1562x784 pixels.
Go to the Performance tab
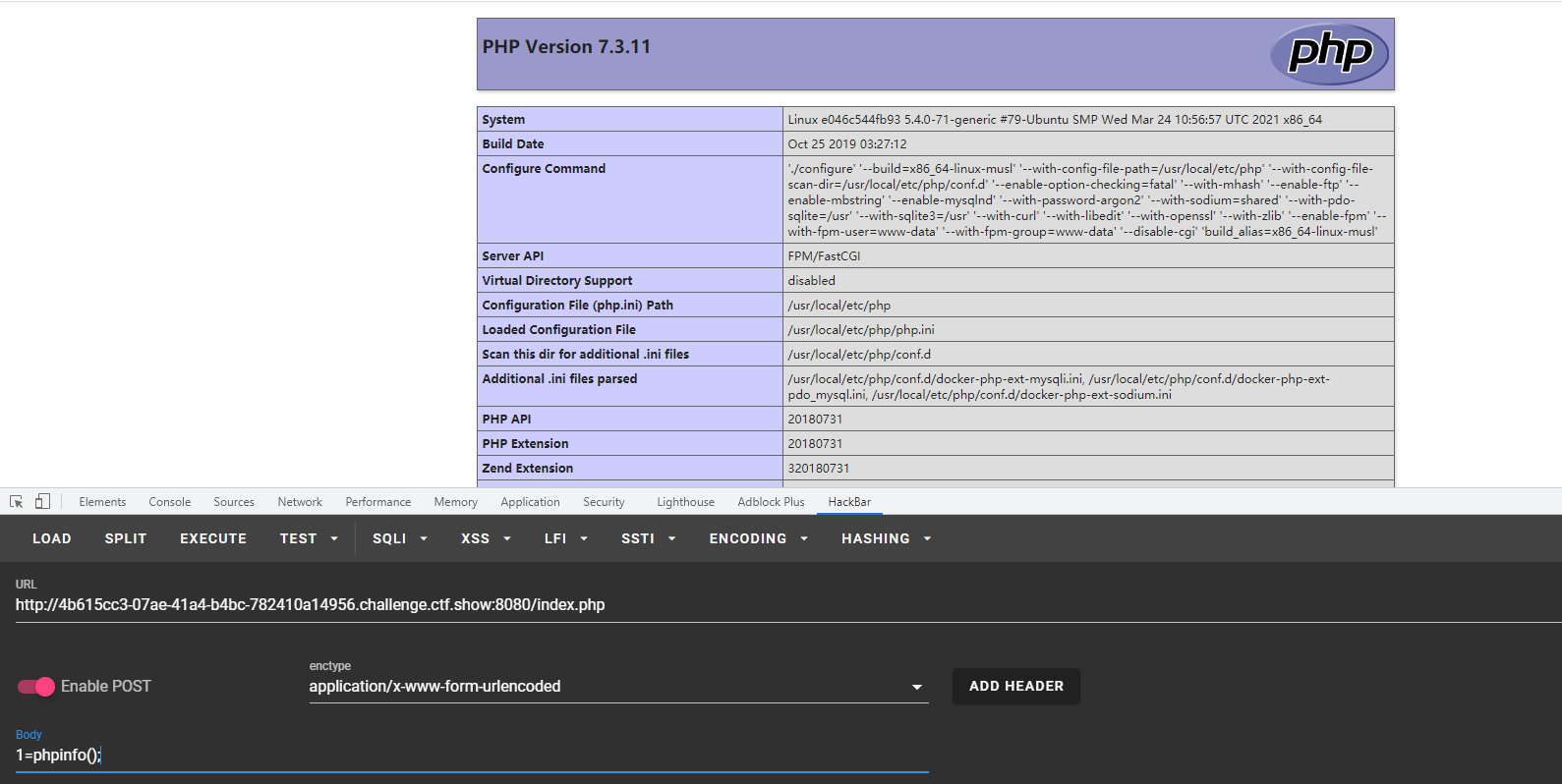(378, 501)
